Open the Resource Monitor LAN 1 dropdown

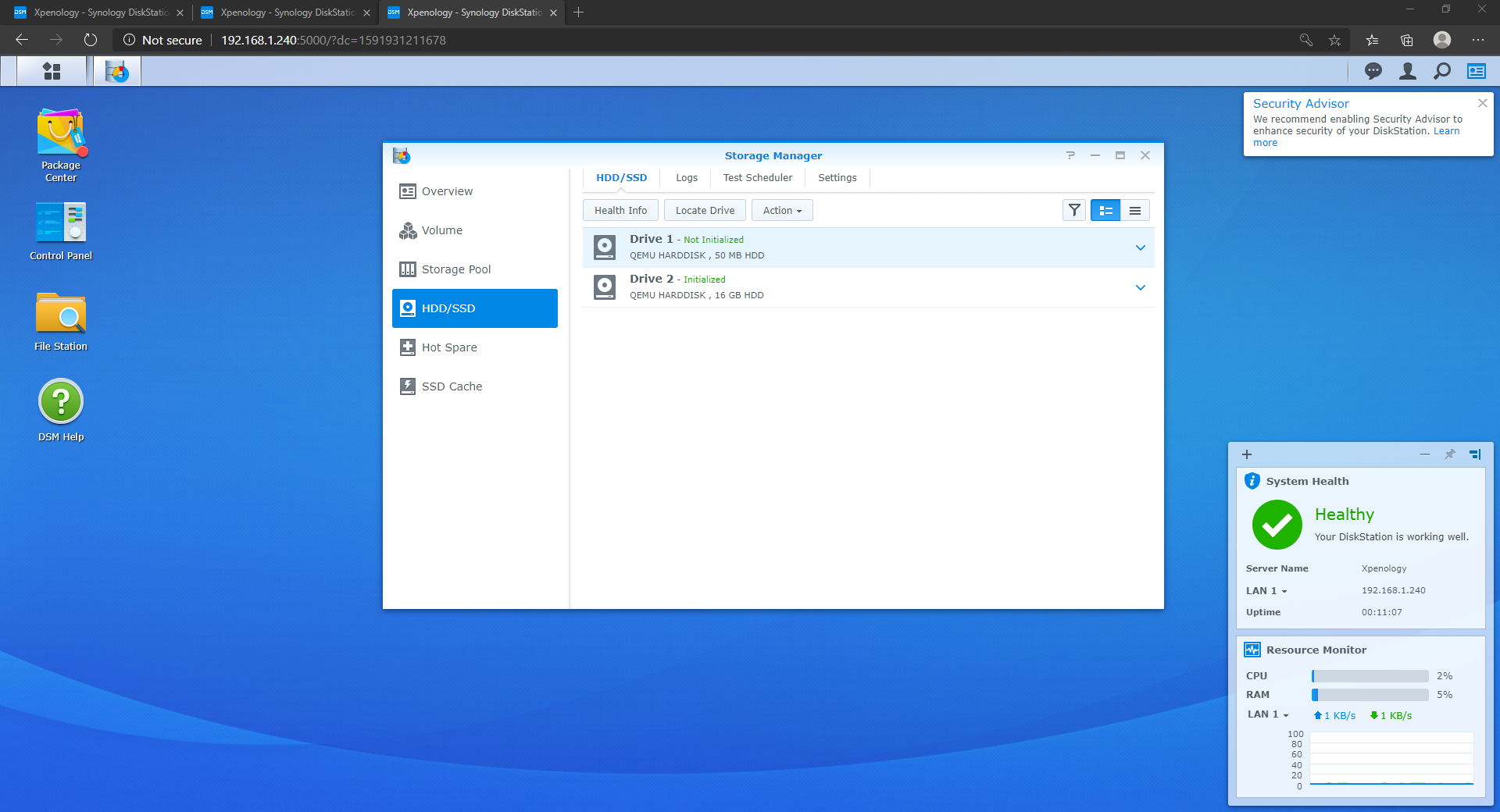point(1268,714)
